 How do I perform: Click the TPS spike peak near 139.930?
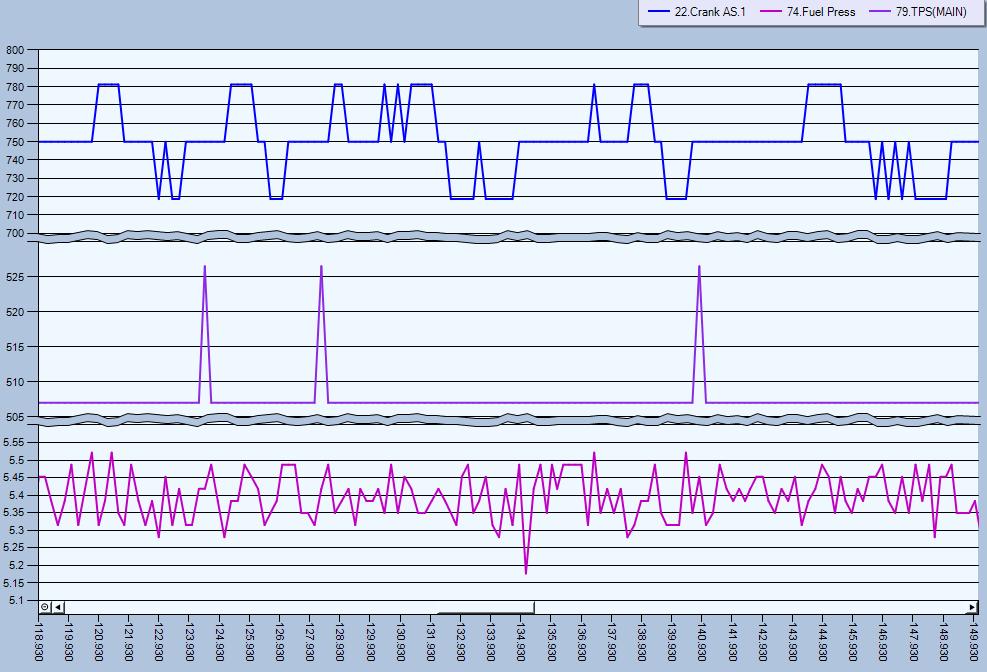699,266
